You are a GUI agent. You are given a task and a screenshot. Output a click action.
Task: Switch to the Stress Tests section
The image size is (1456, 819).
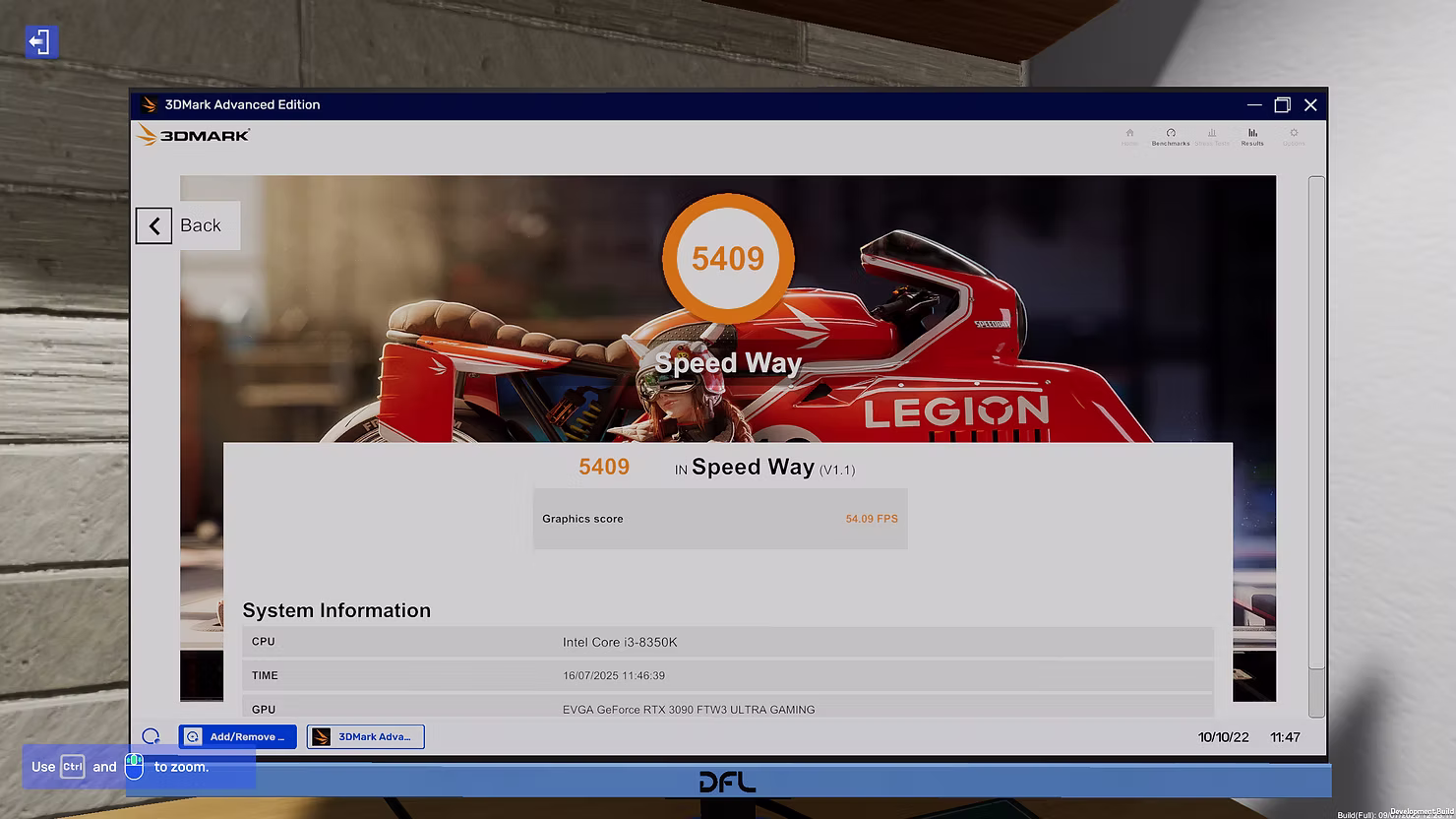[x=1212, y=136]
